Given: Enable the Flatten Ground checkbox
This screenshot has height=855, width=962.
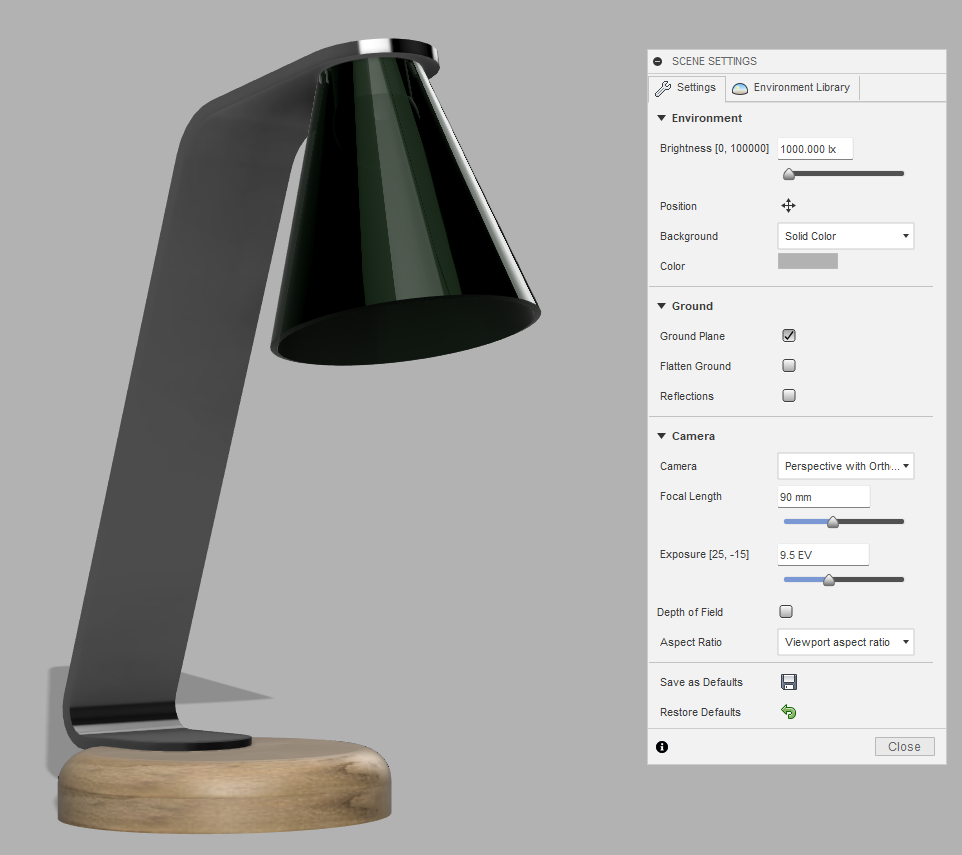Looking at the screenshot, I should click(788, 366).
